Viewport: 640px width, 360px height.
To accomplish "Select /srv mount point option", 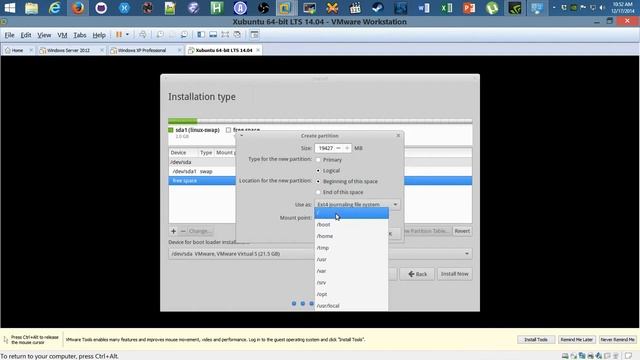I will 351,282.
